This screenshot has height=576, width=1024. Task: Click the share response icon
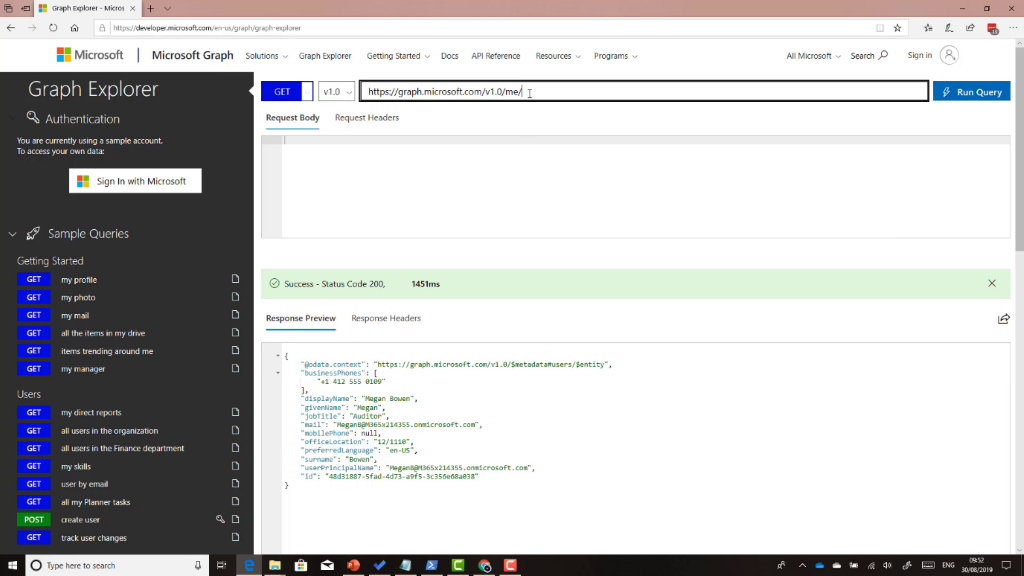(1003, 319)
